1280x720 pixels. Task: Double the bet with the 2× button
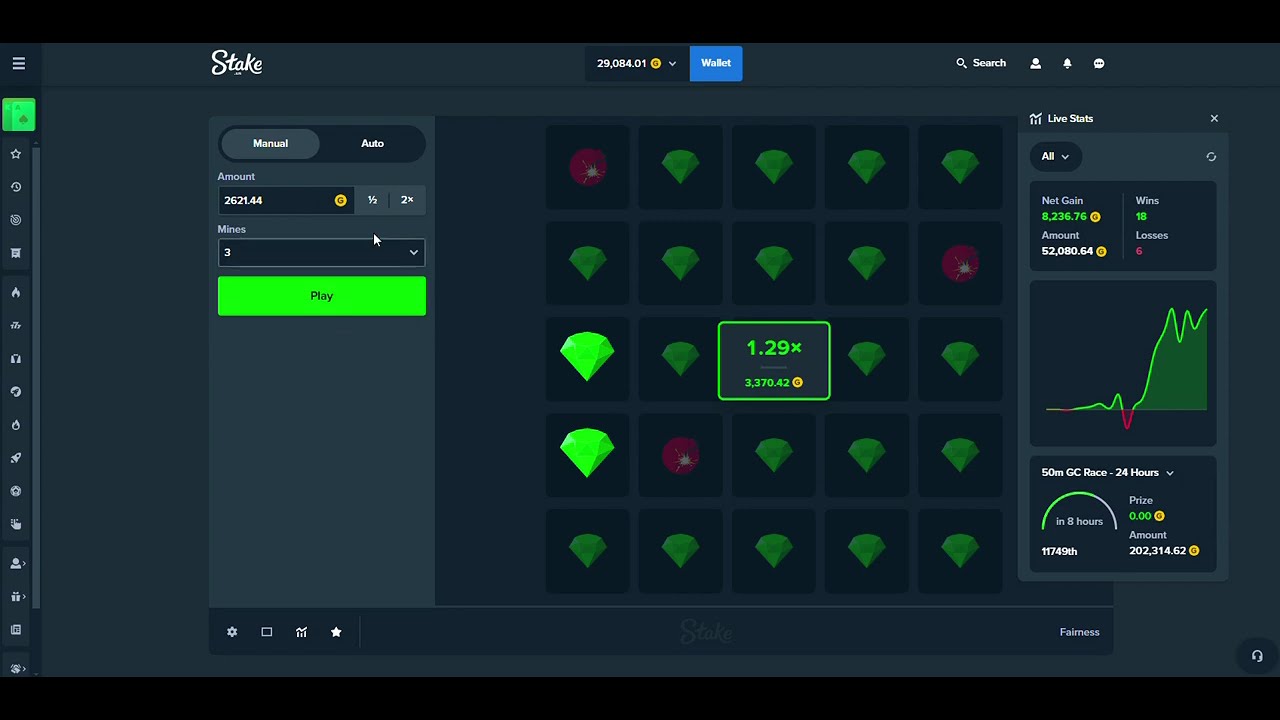click(407, 200)
